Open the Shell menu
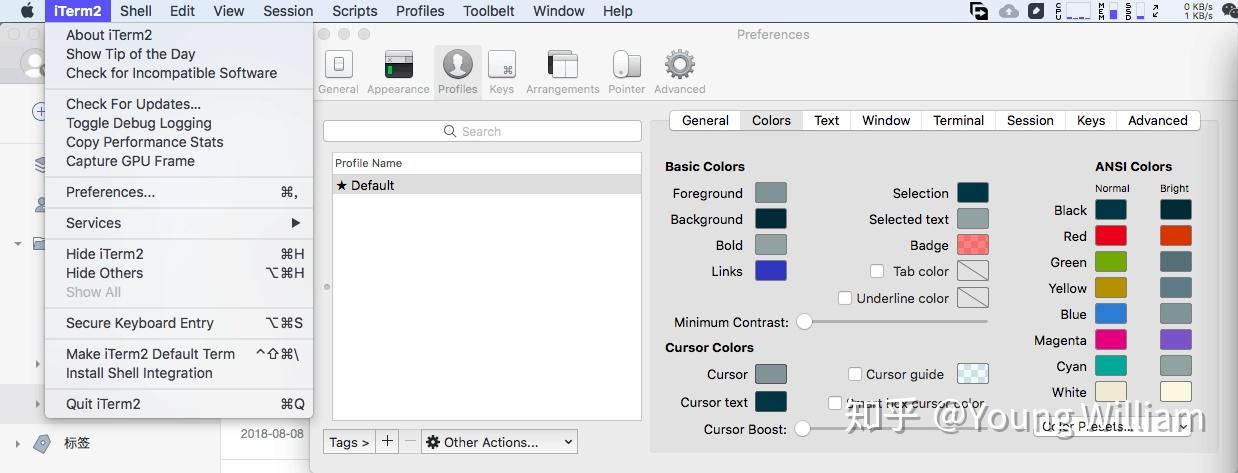Viewport: 1238px width, 473px height. click(x=136, y=11)
